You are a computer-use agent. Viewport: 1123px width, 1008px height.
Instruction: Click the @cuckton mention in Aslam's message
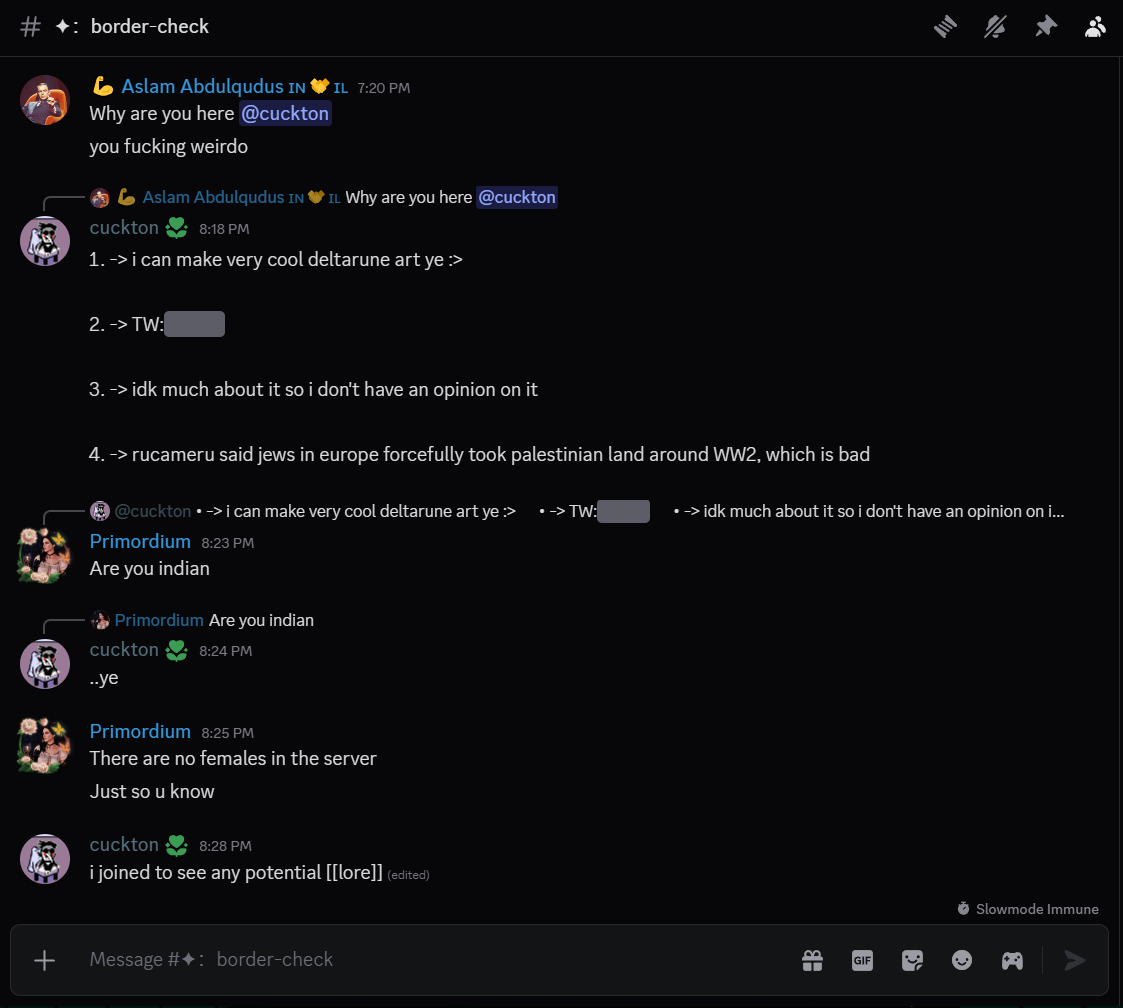(285, 114)
